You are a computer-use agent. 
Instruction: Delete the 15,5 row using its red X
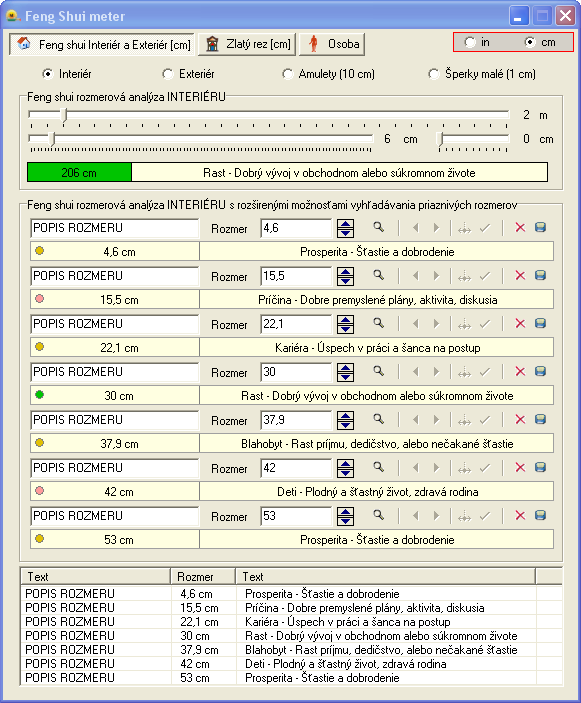520,275
